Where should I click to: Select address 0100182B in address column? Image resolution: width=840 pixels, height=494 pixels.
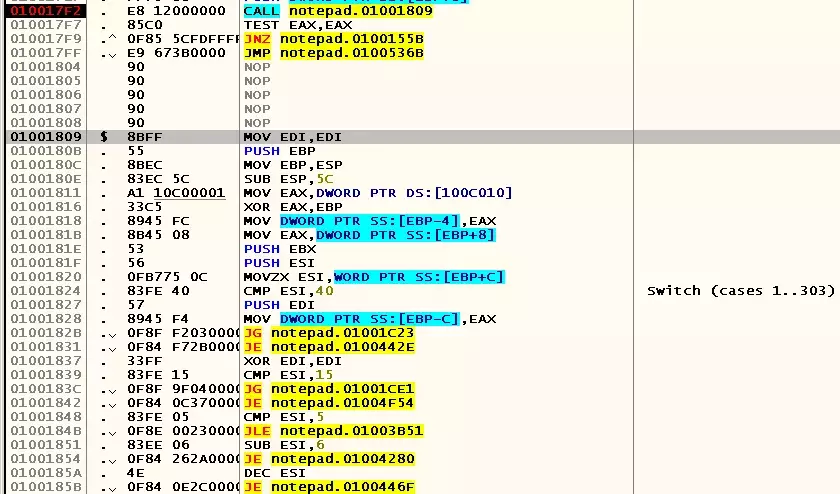click(x=46, y=333)
